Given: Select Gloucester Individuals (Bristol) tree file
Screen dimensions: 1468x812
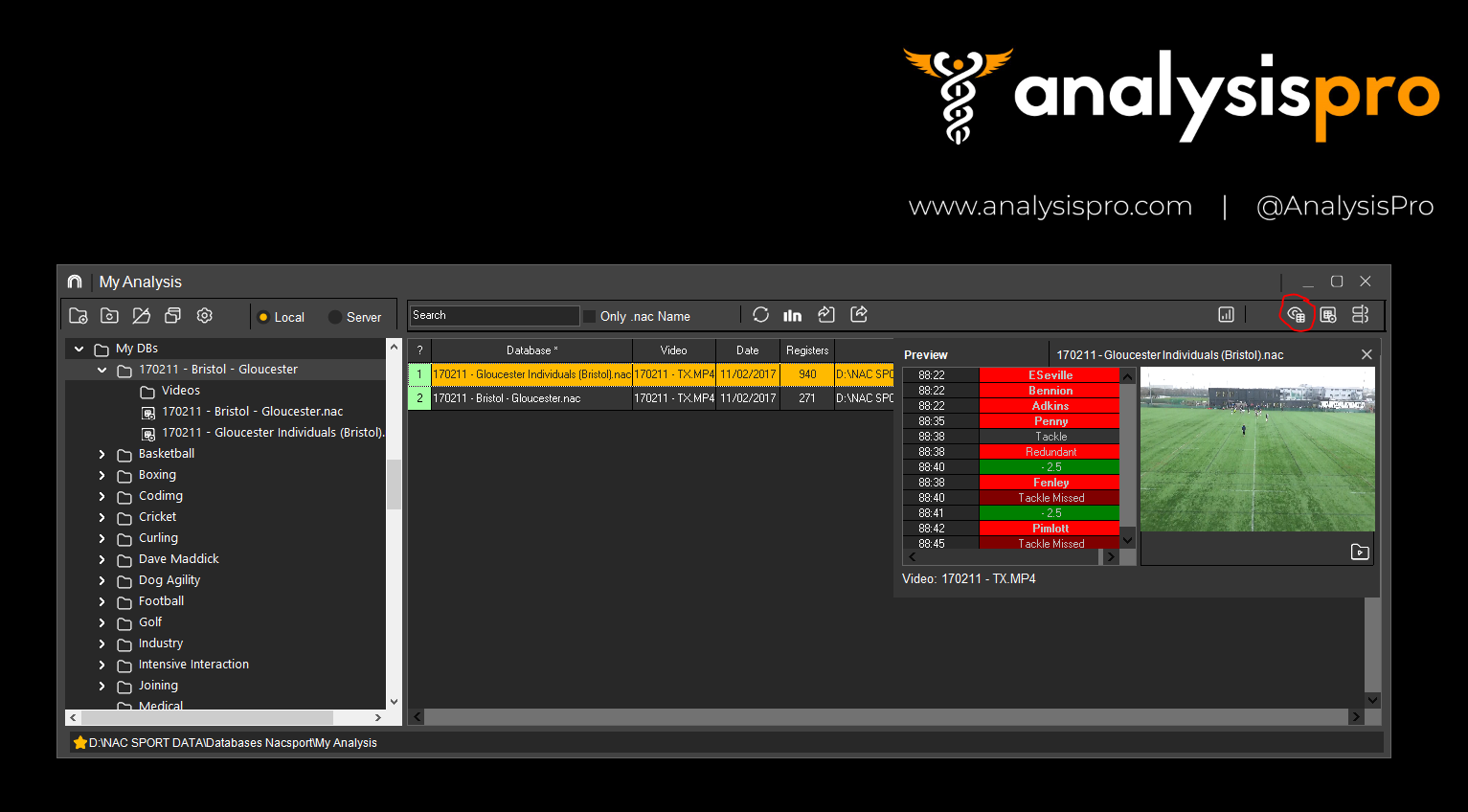Looking at the screenshot, I should 273,433.
